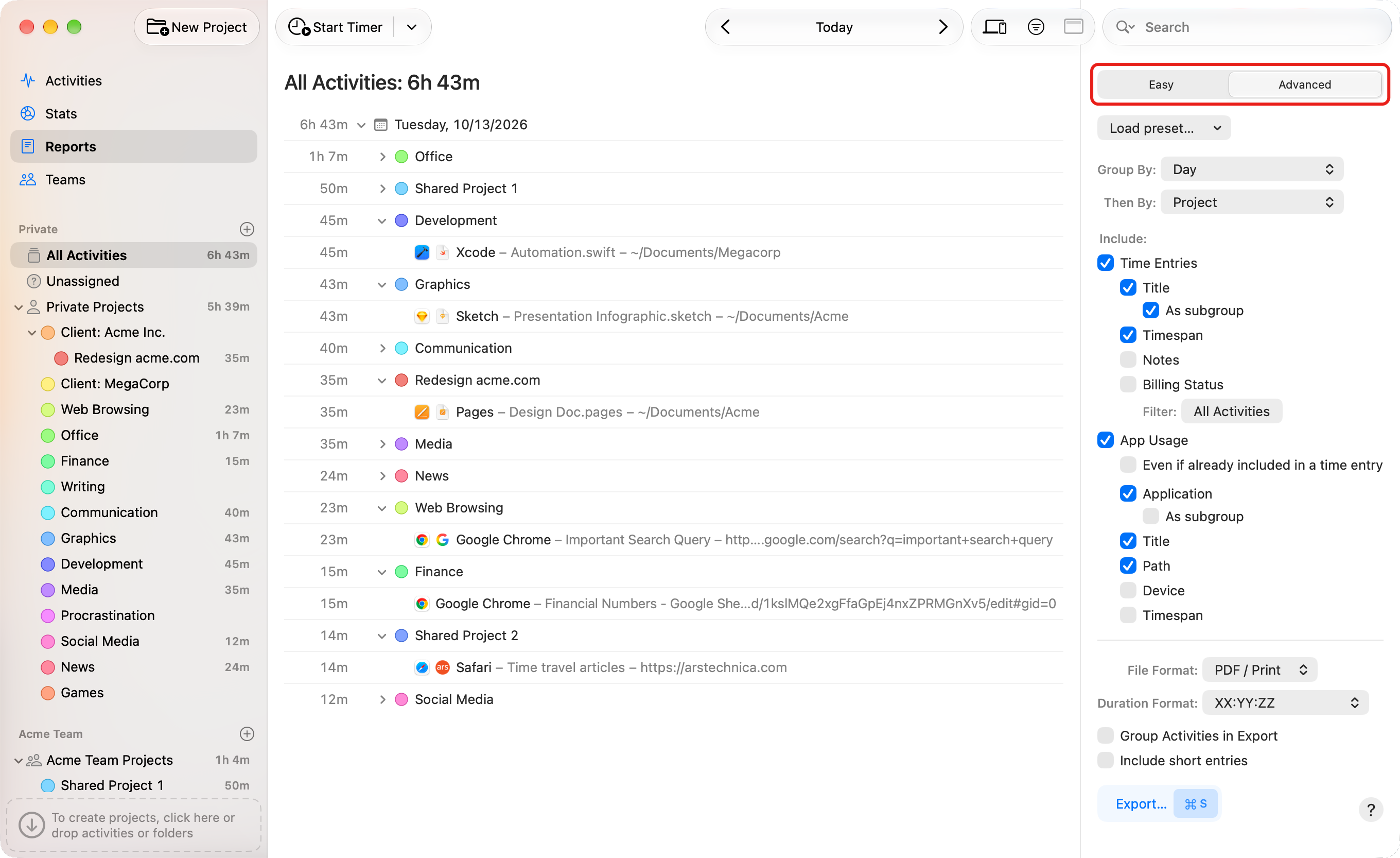Select the Shared Project 1 sidebar item

point(133,785)
